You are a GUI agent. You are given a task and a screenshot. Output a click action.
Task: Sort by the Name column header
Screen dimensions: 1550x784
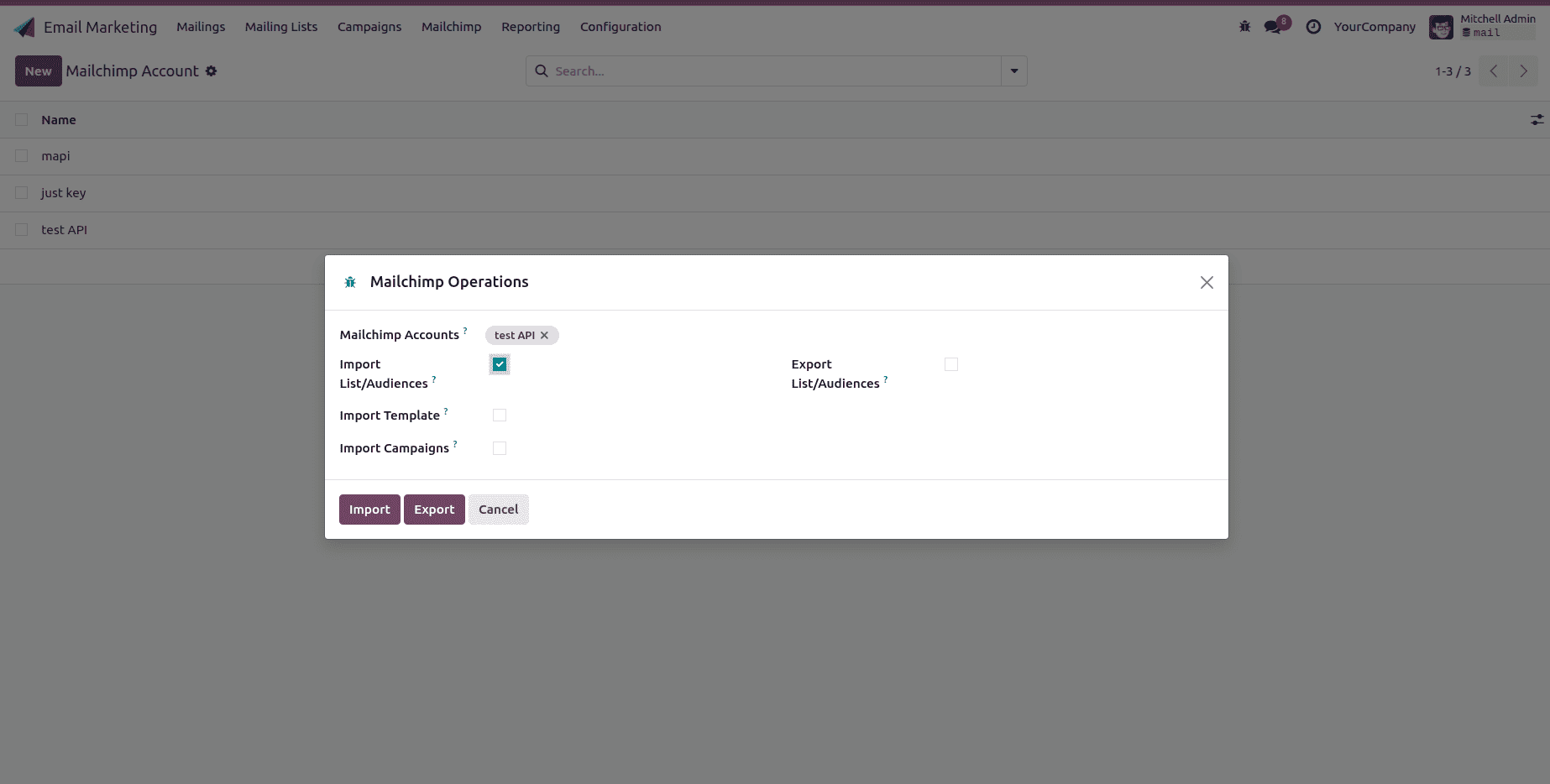click(59, 120)
